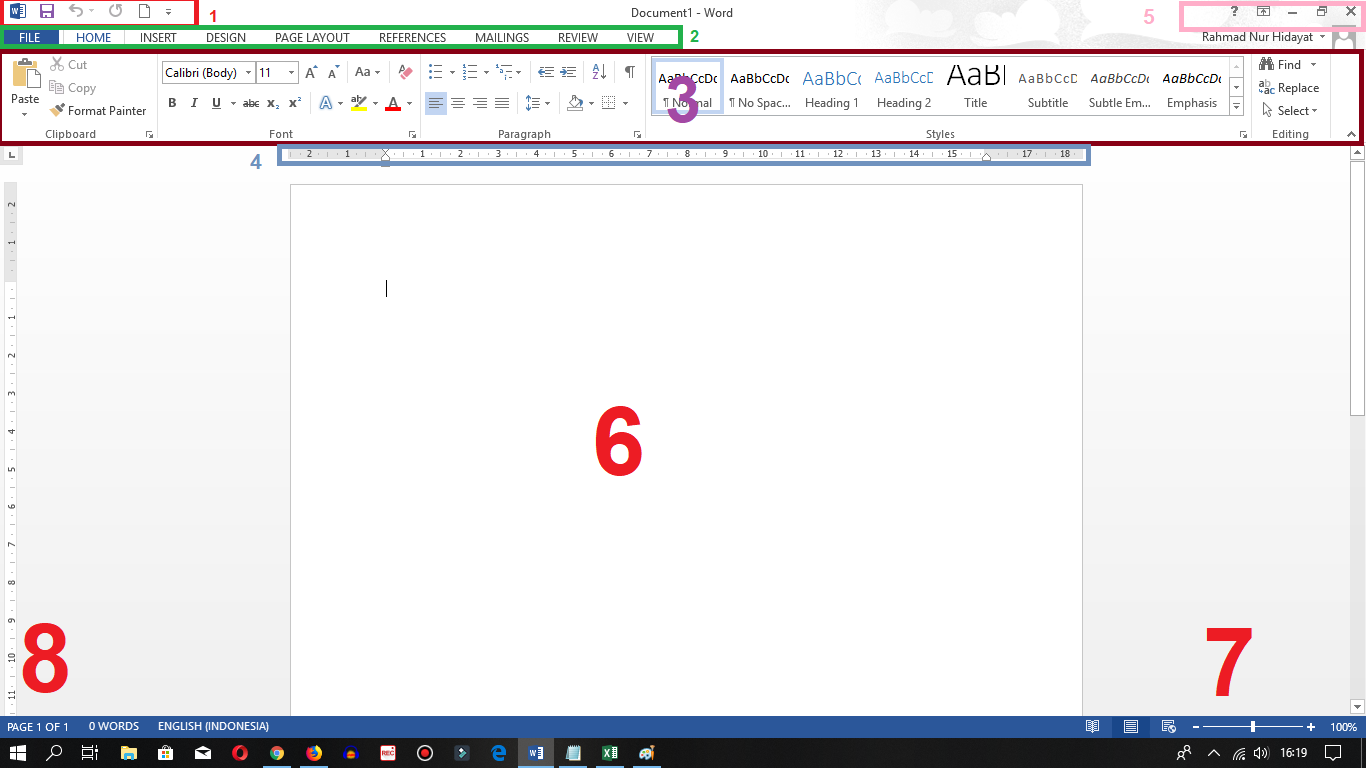Open the Borders dropdown arrow

[625, 103]
